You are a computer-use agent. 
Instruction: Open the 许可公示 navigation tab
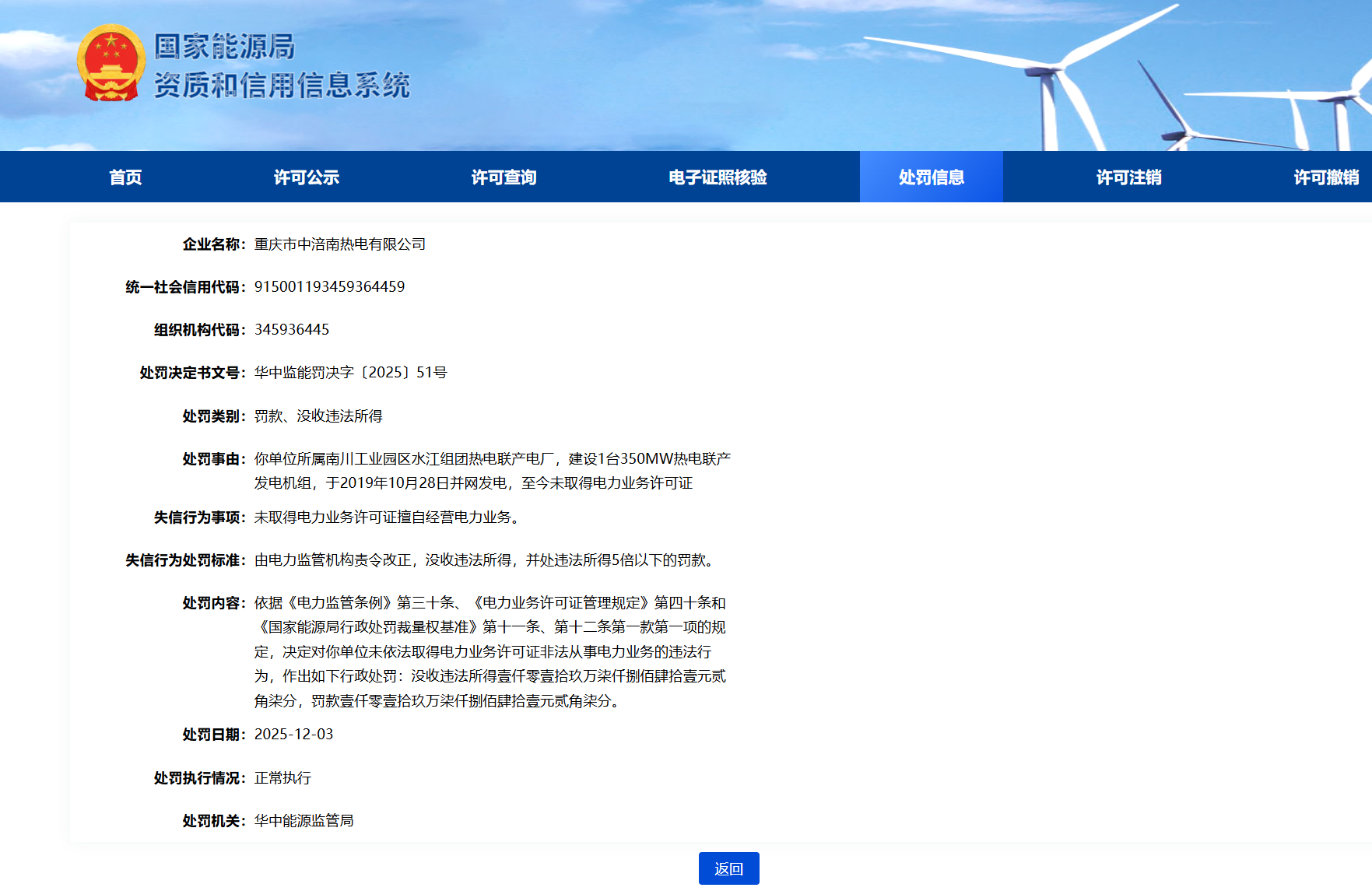(x=306, y=177)
